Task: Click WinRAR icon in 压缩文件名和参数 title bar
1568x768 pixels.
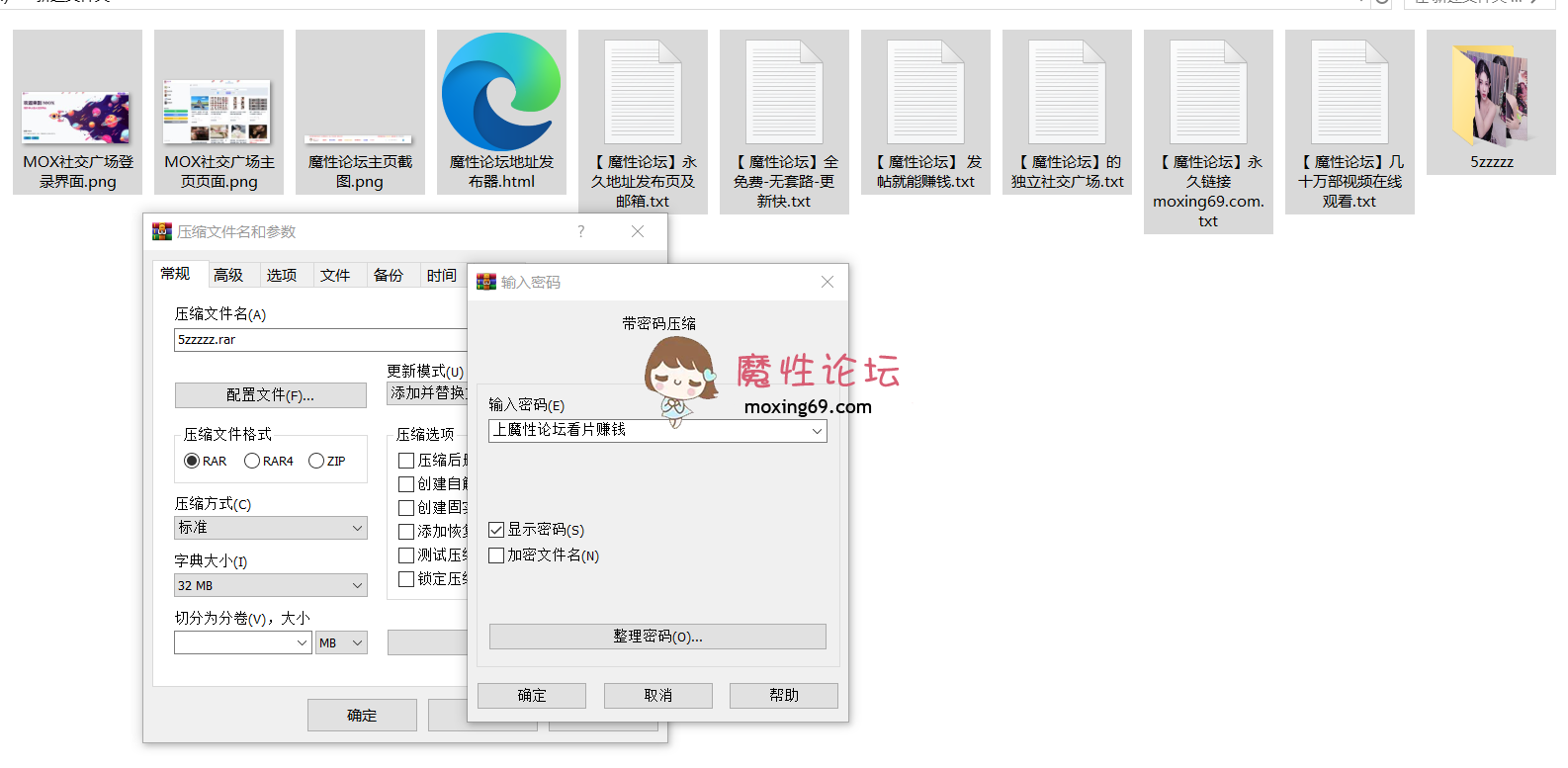Action: pos(161,231)
